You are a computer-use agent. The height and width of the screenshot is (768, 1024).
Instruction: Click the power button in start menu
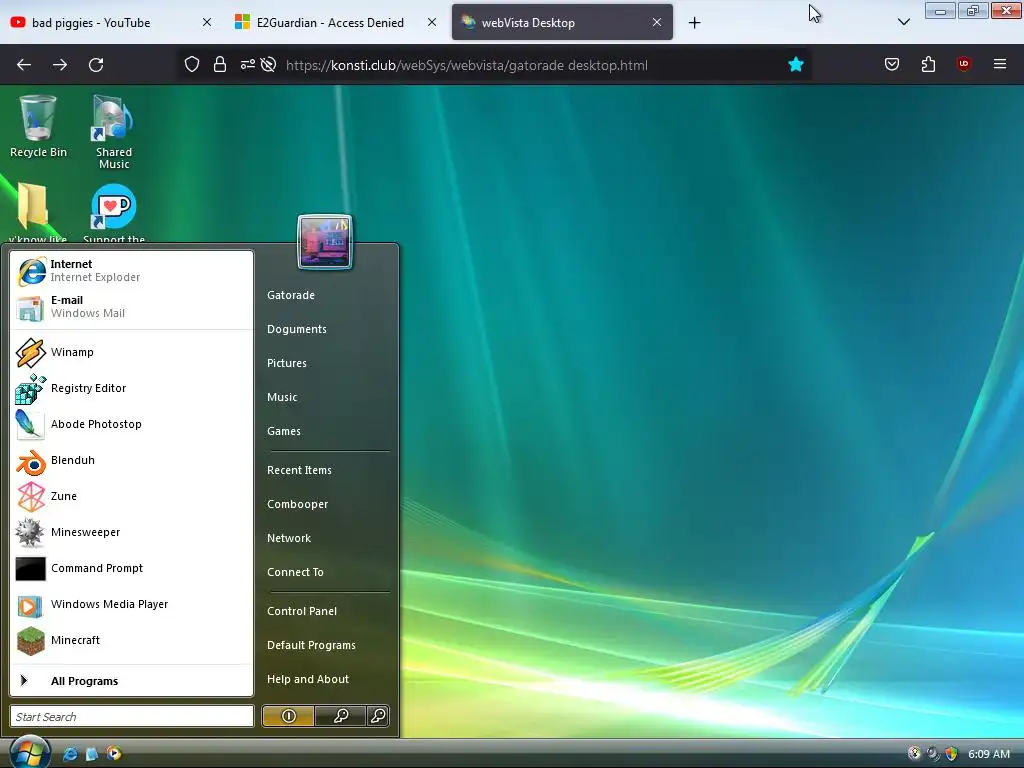coord(288,716)
